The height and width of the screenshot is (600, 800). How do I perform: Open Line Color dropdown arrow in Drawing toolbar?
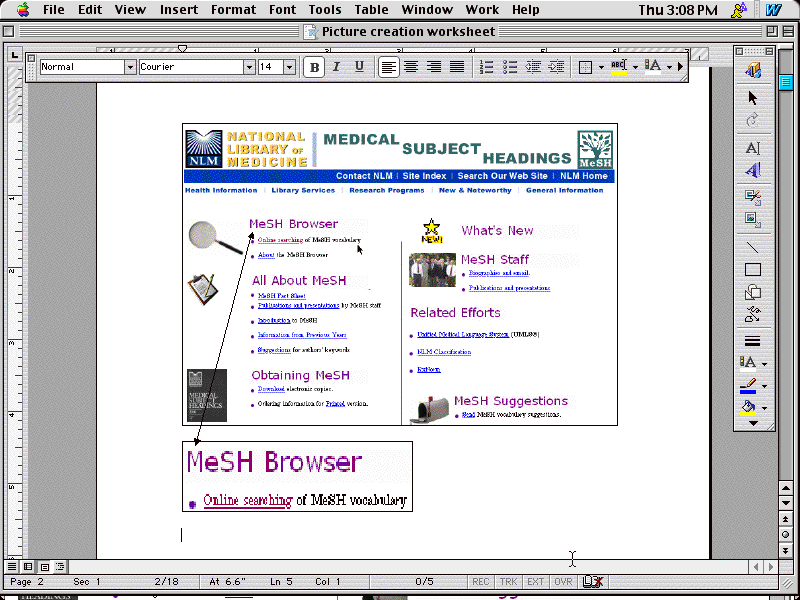point(764,386)
